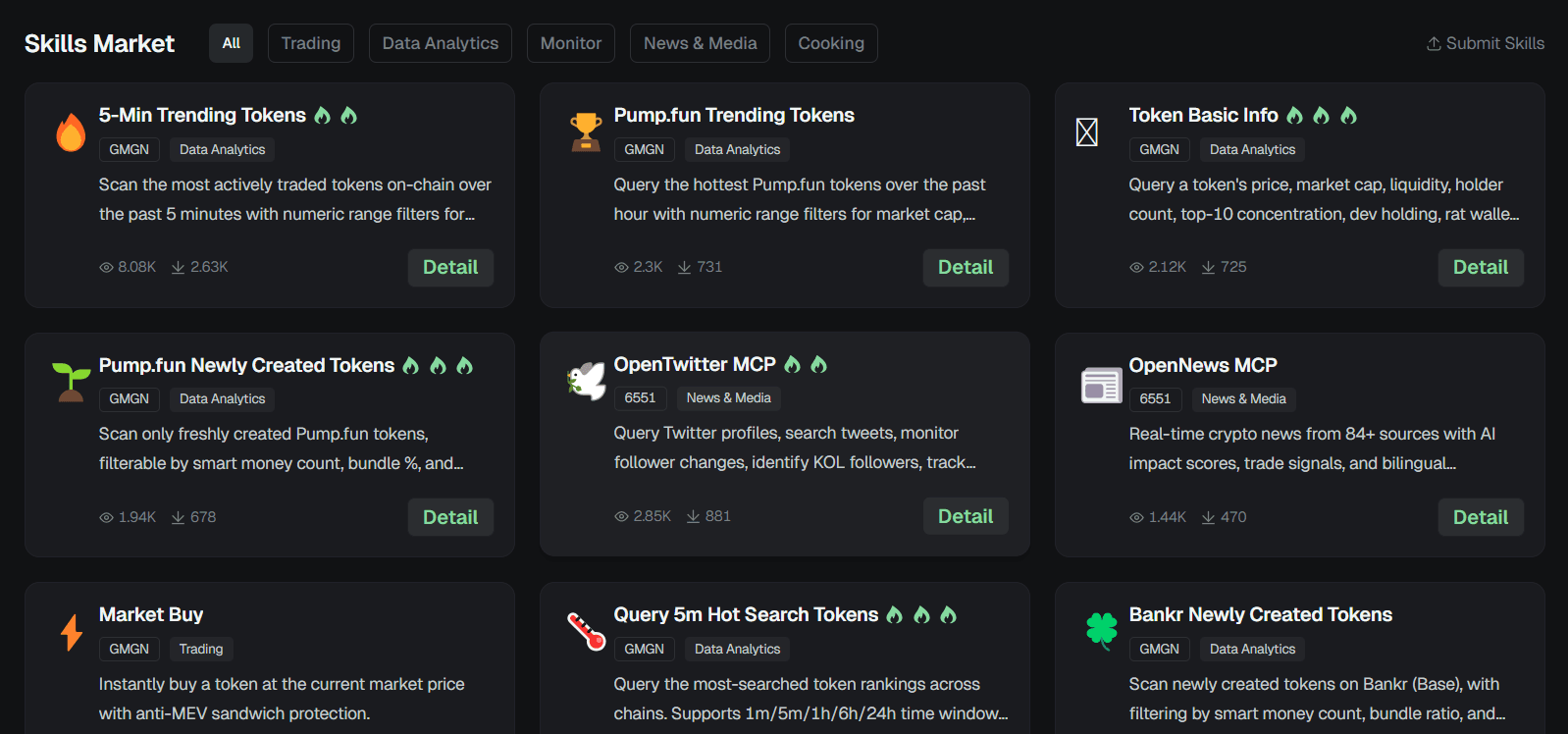1568x734 pixels.
Task: Click the upload icon beside Submit Skills
Action: tap(1434, 43)
